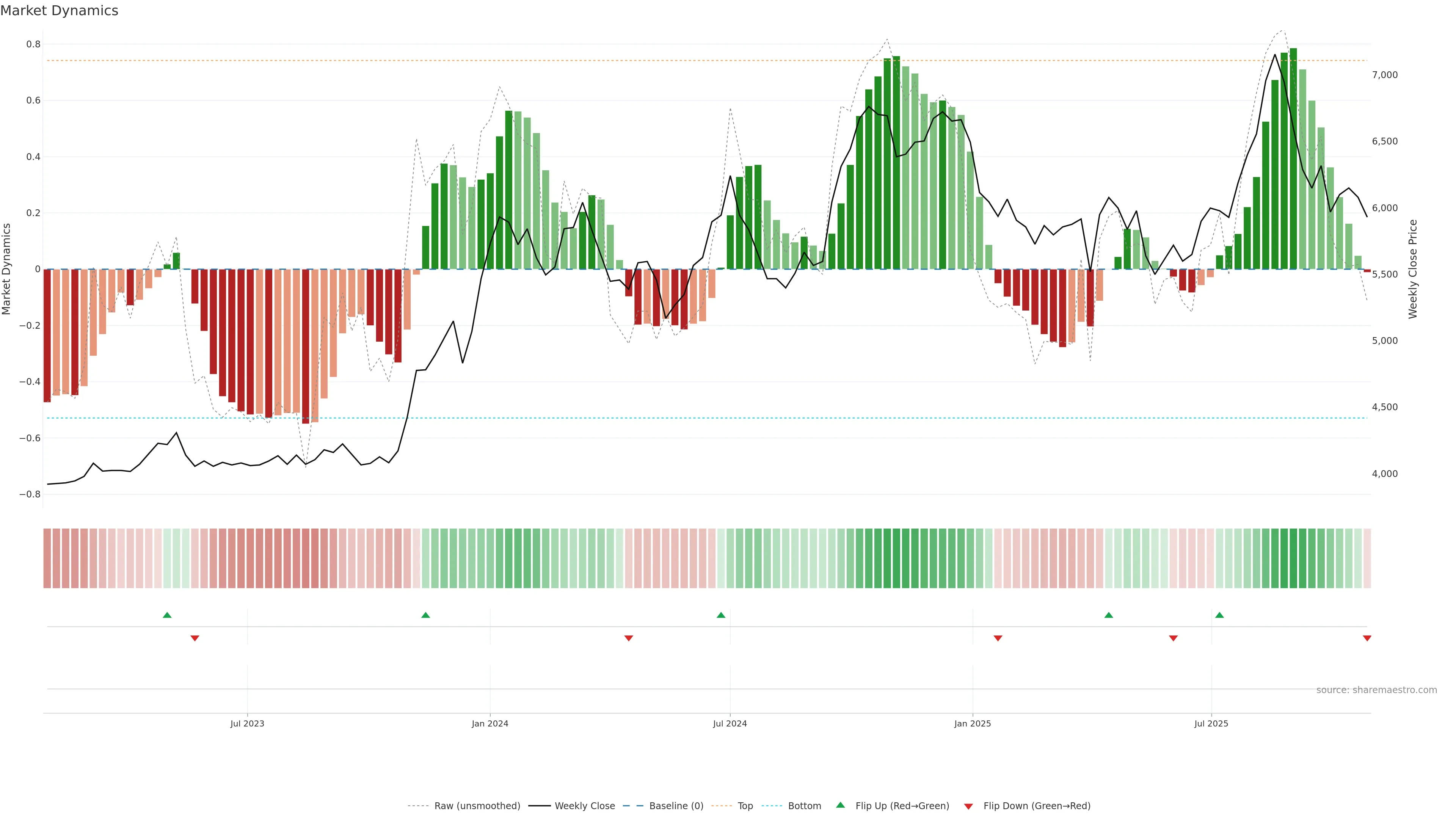Click the red flip-down marker just before Jul 2025
Image resolution: width=1456 pixels, height=819 pixels.
(x=1173, y=638)
